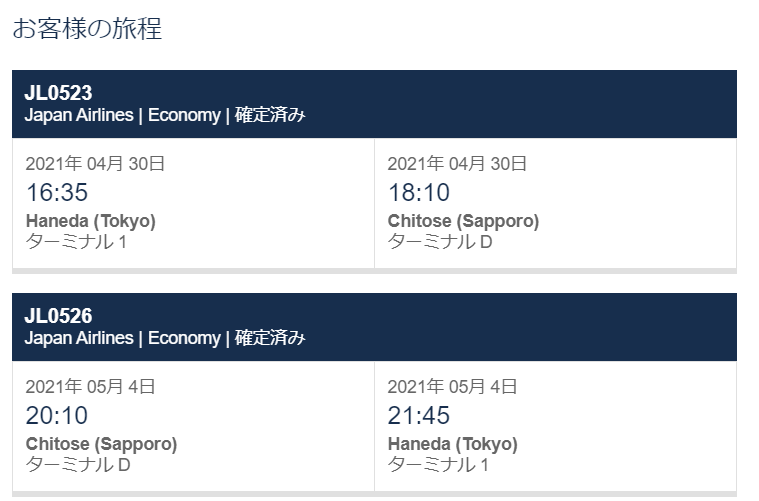Click Chitose (Sapporo) arrival airport on JL0523

(x=463, y=221)
